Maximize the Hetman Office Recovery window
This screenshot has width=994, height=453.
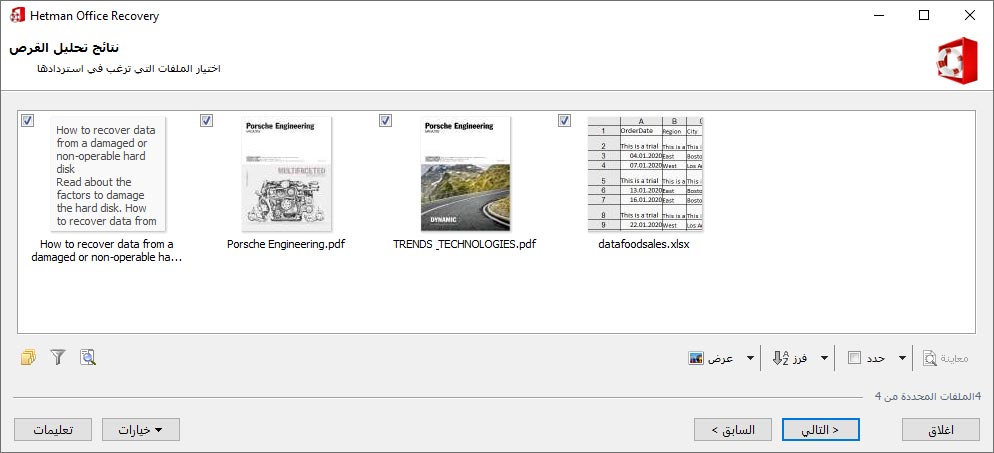[924, 15]
